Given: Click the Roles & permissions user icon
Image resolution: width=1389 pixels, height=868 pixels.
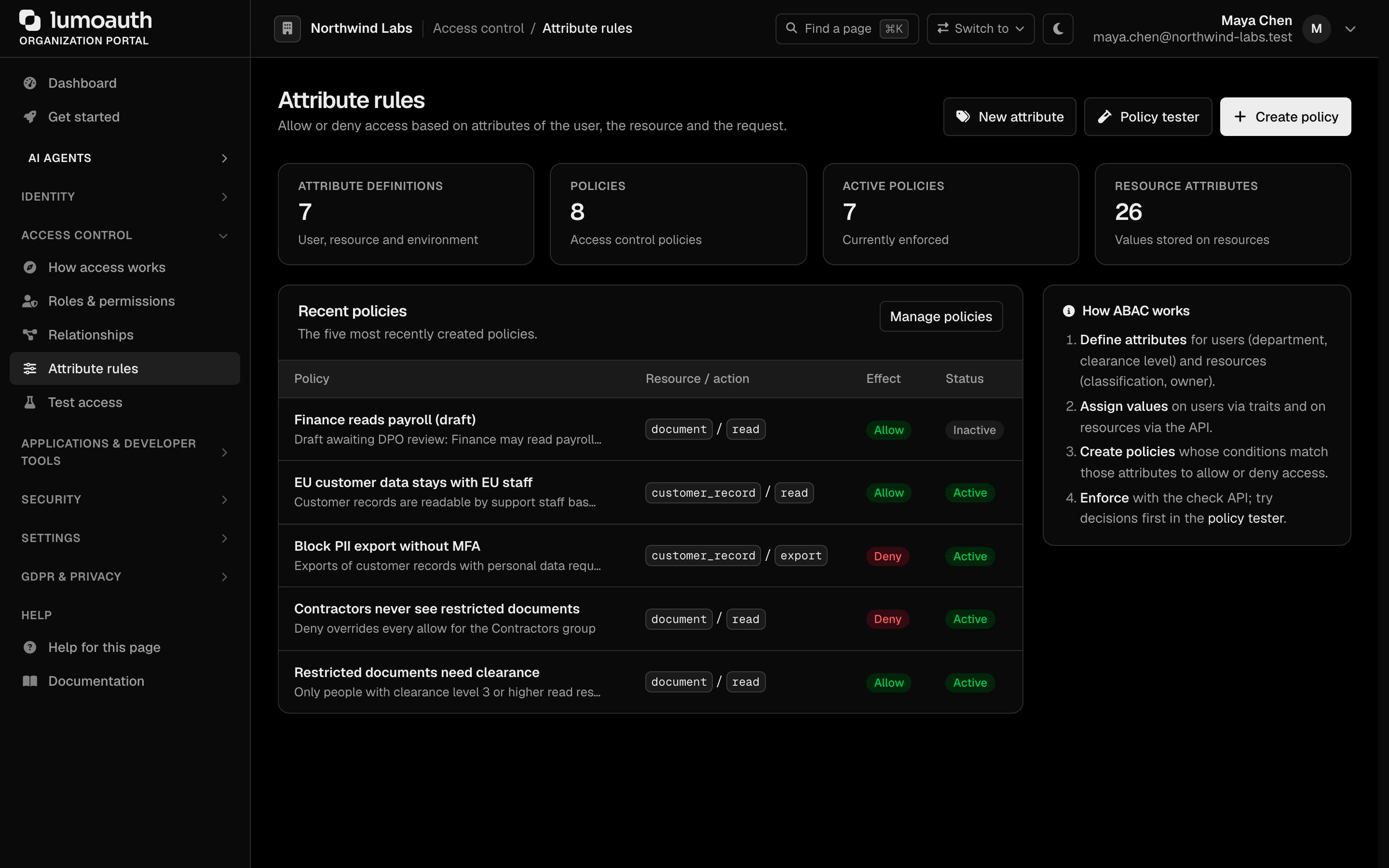Looking at the screenshot, I should point(30,301).
